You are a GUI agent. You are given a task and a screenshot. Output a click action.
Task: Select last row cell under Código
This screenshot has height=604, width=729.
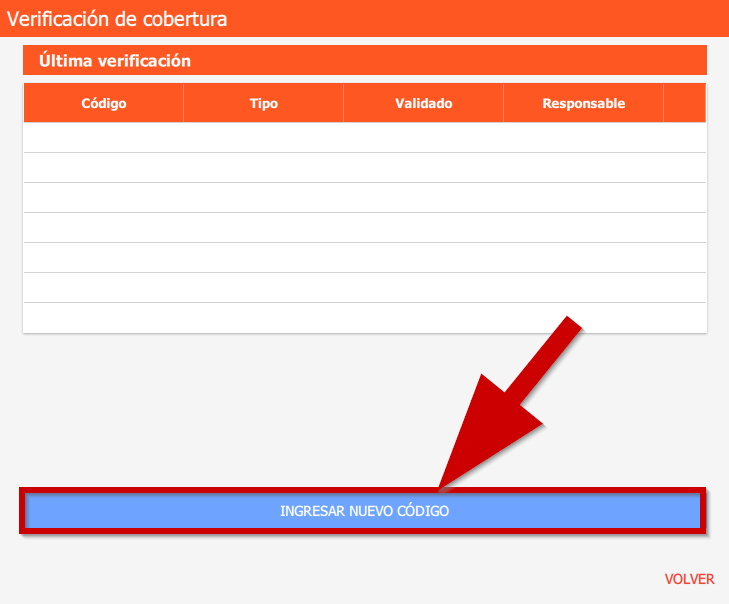[104, 318]
